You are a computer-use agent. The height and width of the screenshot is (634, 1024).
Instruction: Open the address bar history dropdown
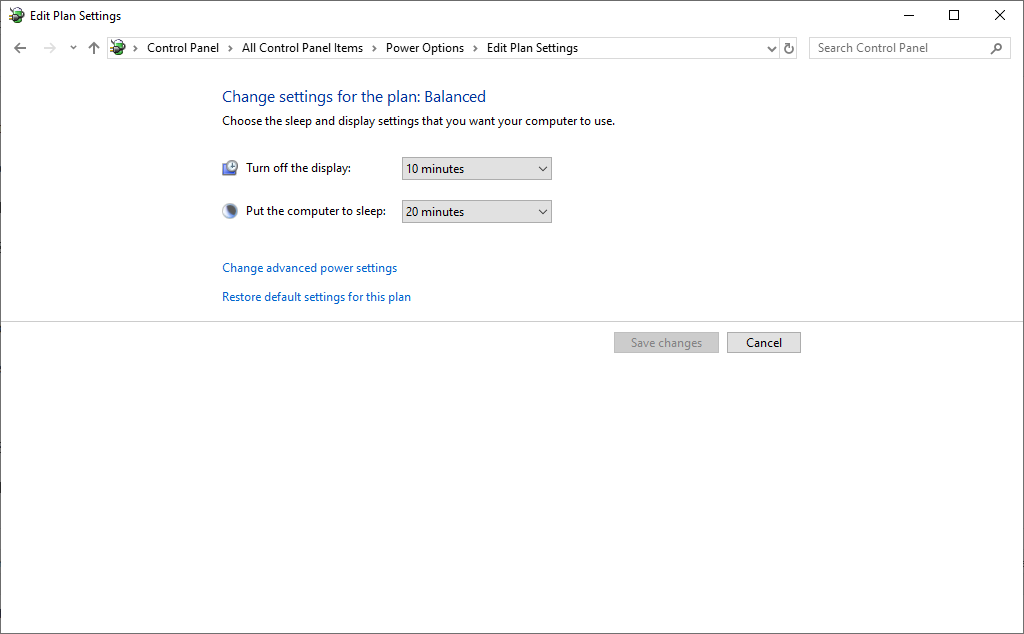(771, 48)
